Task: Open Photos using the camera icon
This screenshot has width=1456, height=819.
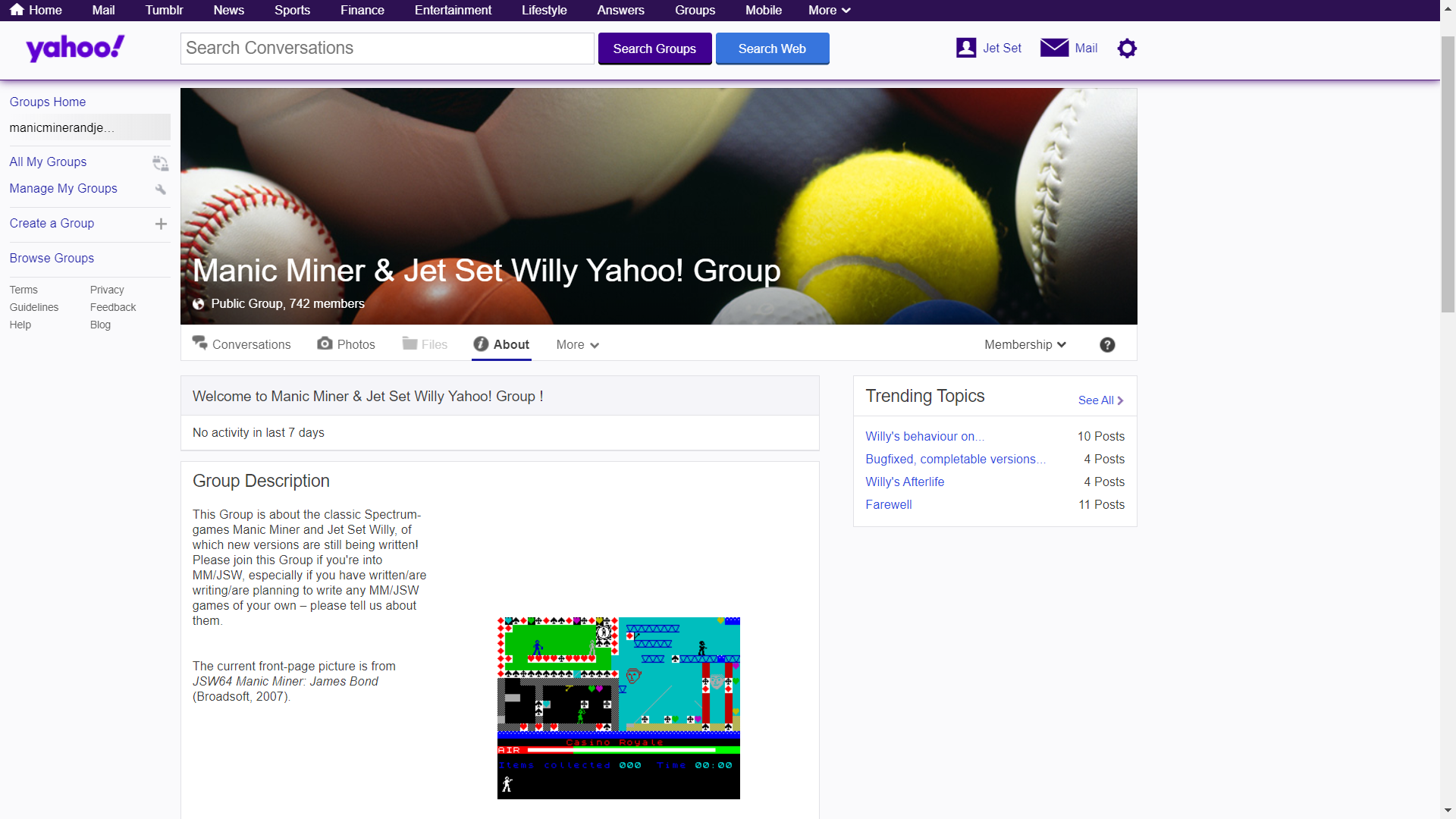Action: tap(325, 344)
